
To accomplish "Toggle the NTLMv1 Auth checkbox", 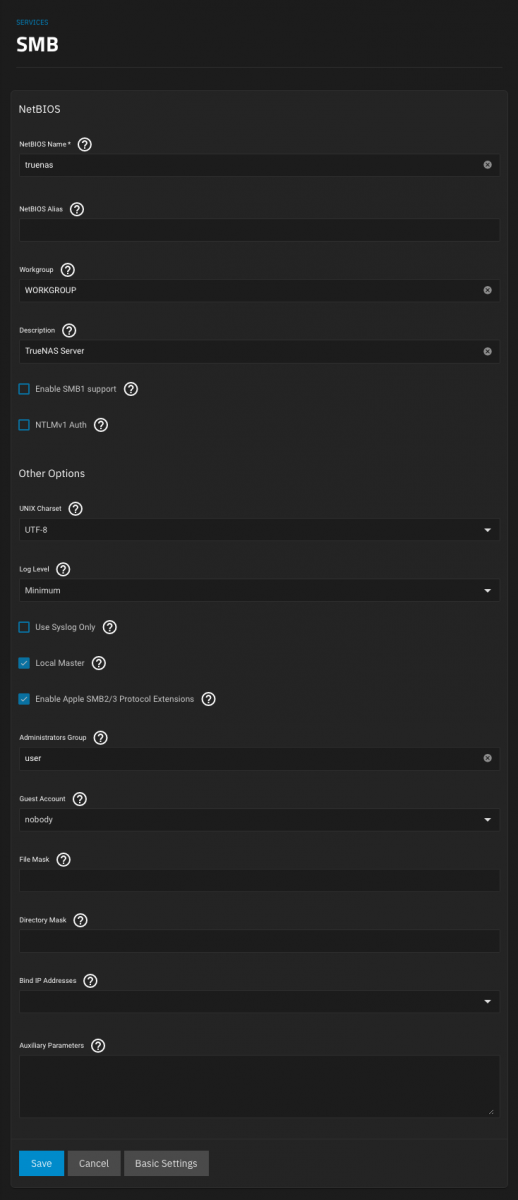I will pyautogui.click(x=24, y=425).
